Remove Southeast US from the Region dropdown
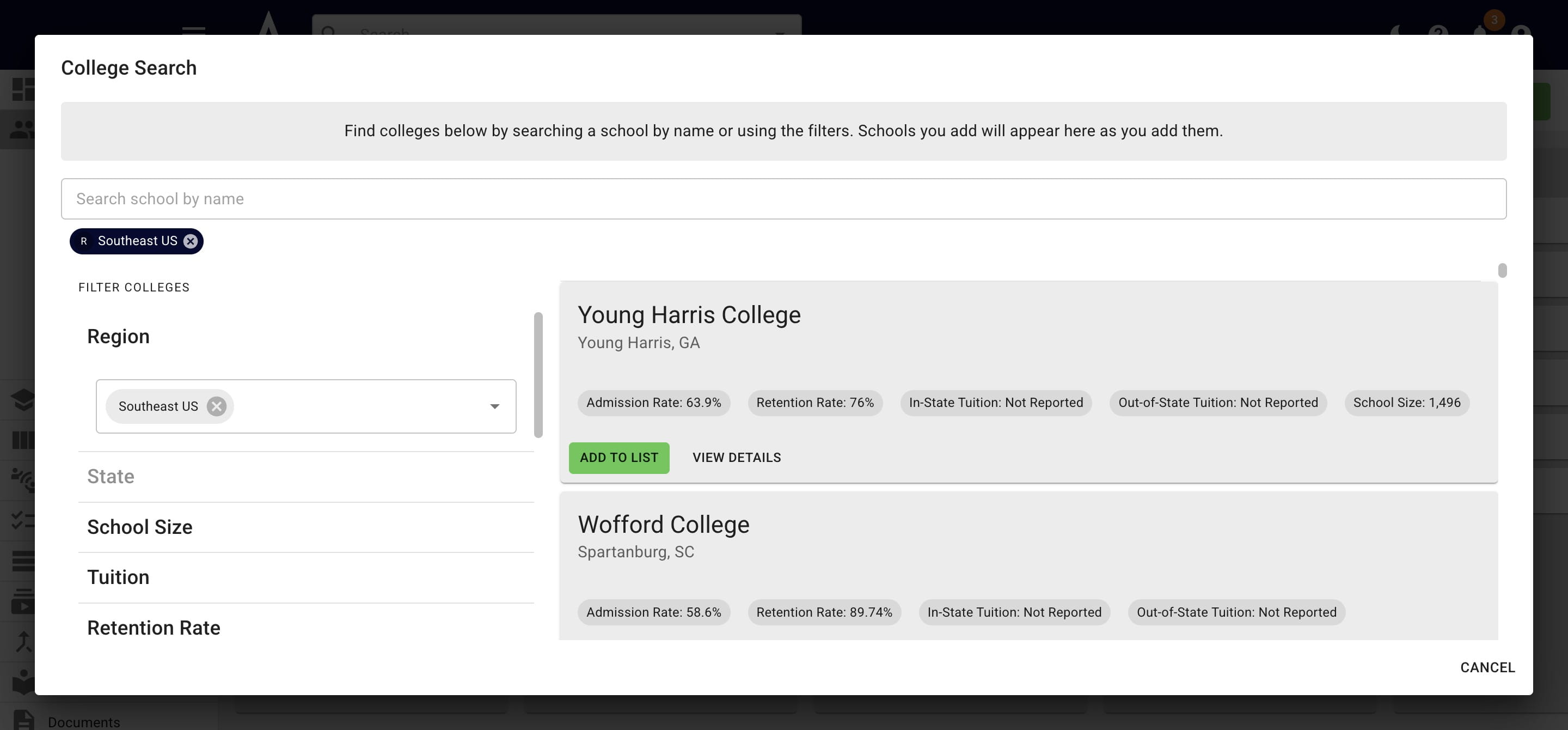The image size is (1568, 730). click(216, 406)
